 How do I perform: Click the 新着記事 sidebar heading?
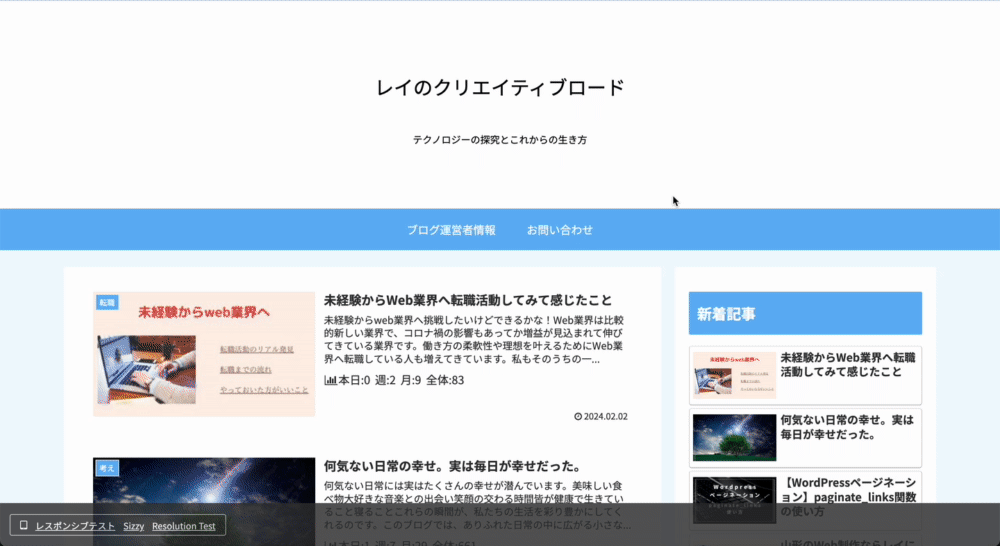805,313
